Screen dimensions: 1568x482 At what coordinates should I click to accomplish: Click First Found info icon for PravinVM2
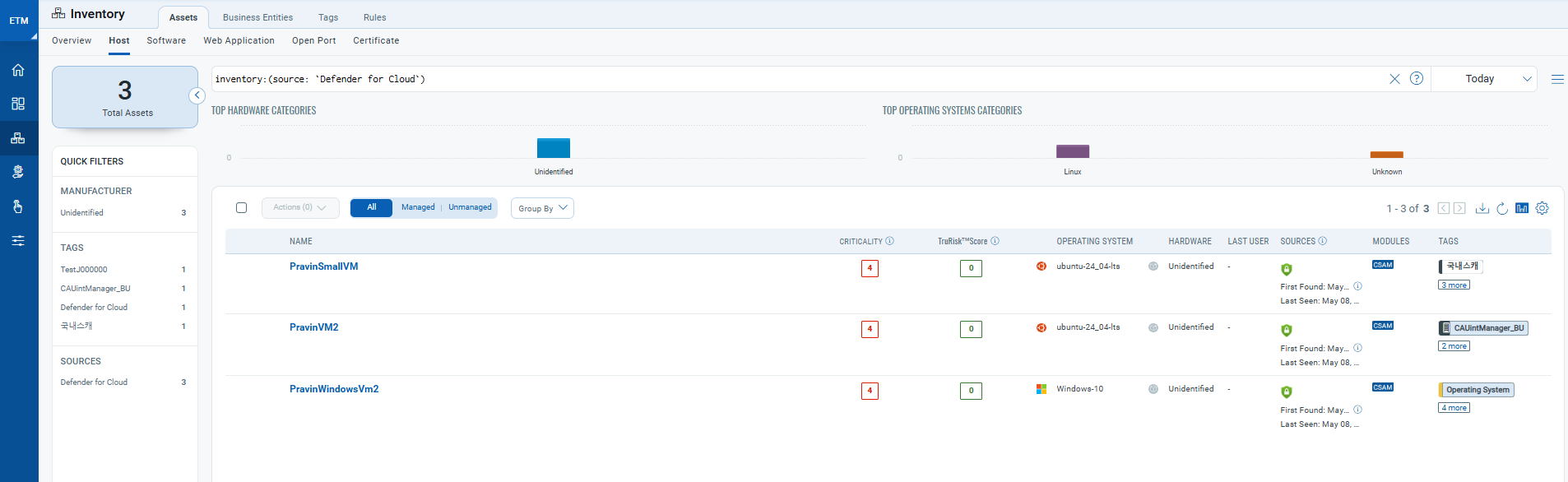(1358, 348)
